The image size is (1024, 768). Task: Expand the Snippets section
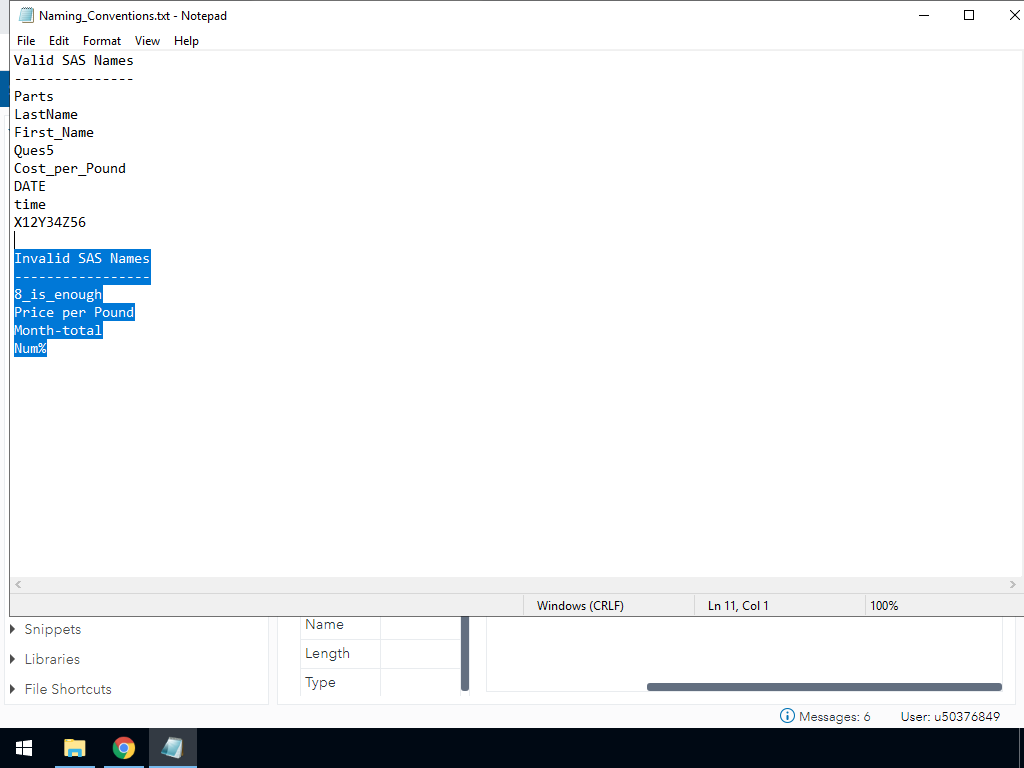coord(13,630)
